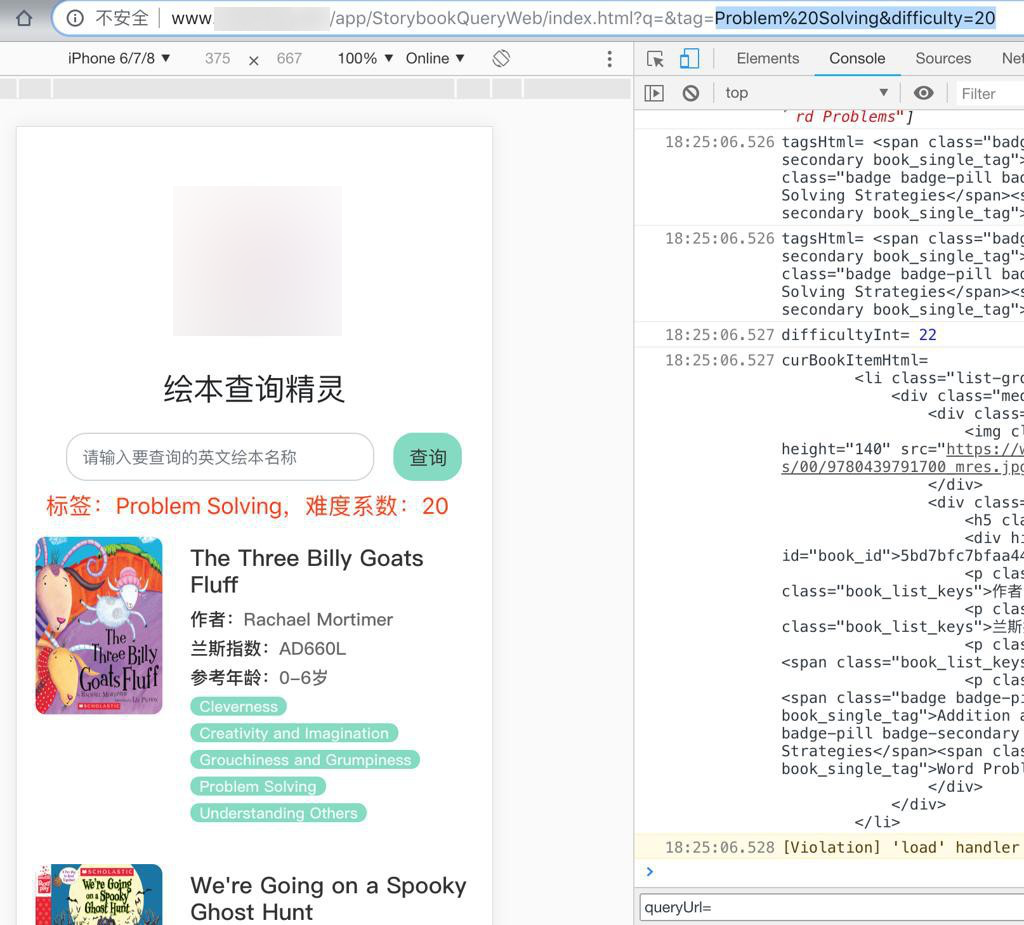Clear the console log
This screenshot has height=925, width=1024.
(x=690, y=93)
